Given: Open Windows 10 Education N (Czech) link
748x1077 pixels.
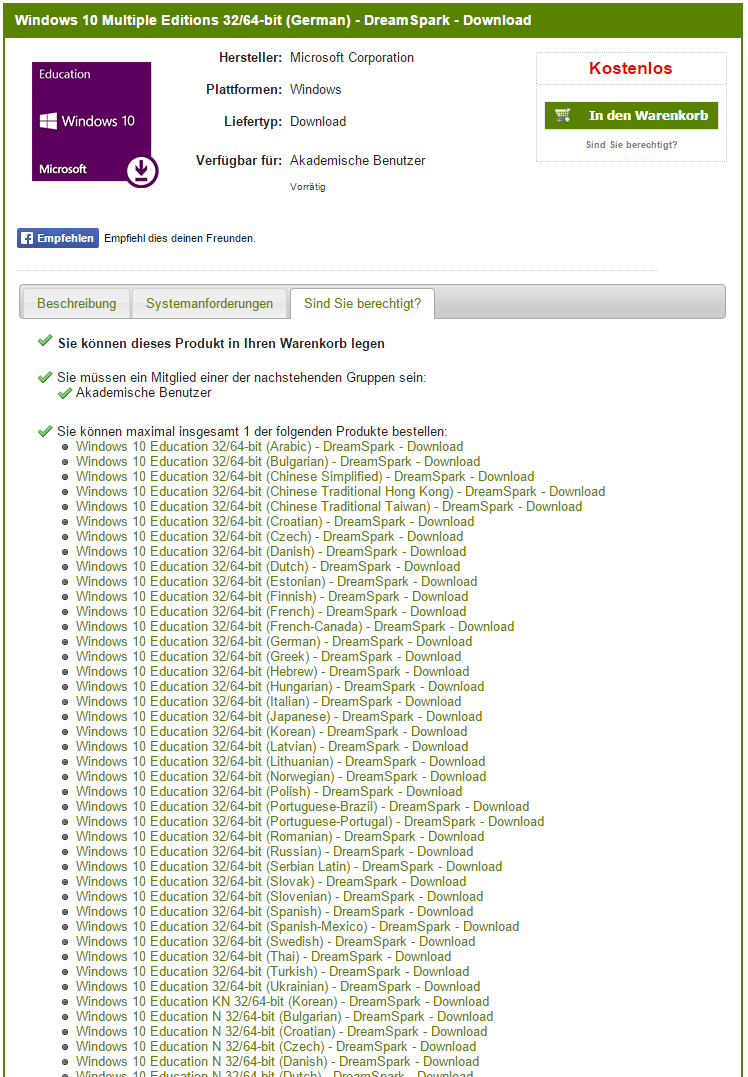Looking at the screenshot, I should click(276, 1046).
